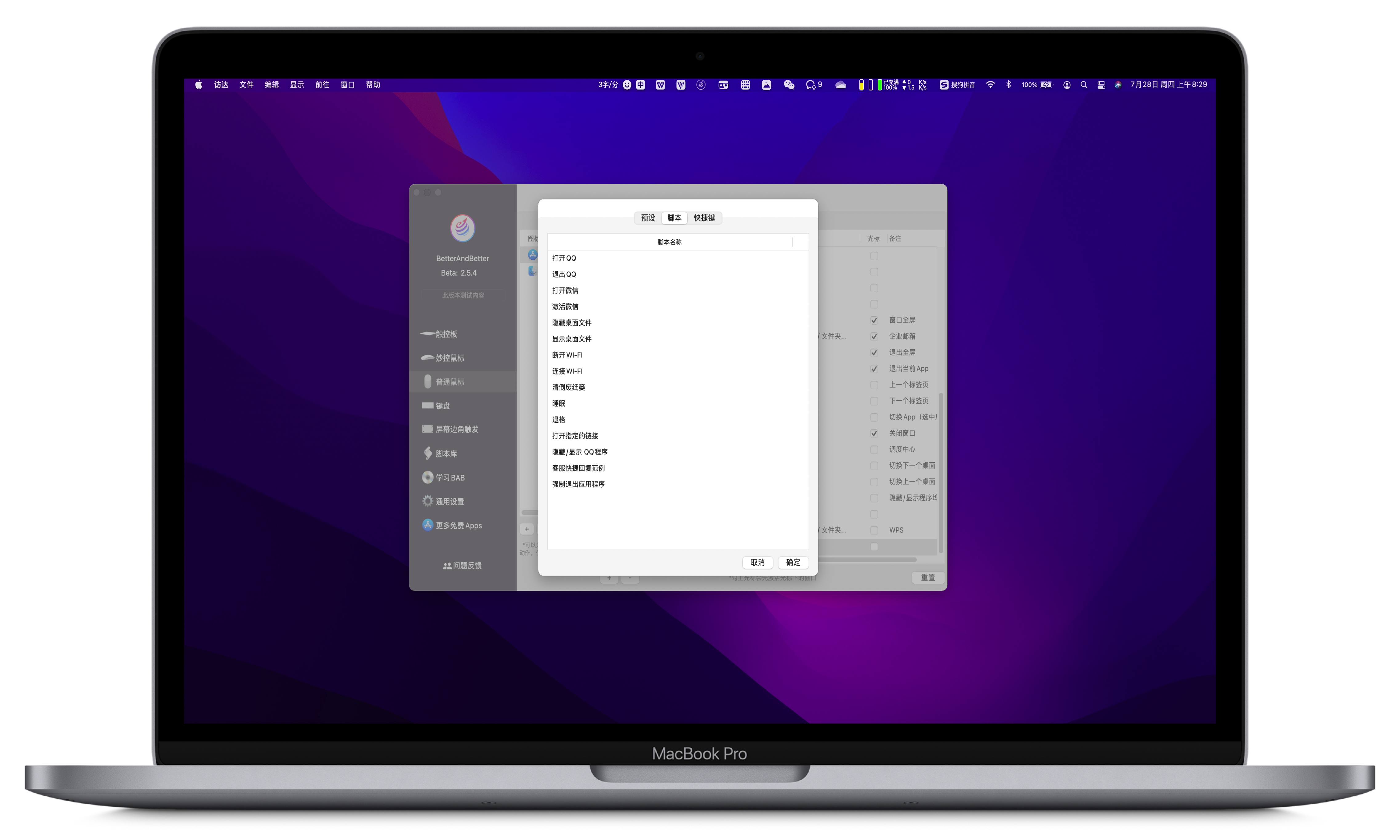Viewport: 1400px width, 840px height.
Task: Click the user account menu bar icon
Action: (x=1067, y=85)
